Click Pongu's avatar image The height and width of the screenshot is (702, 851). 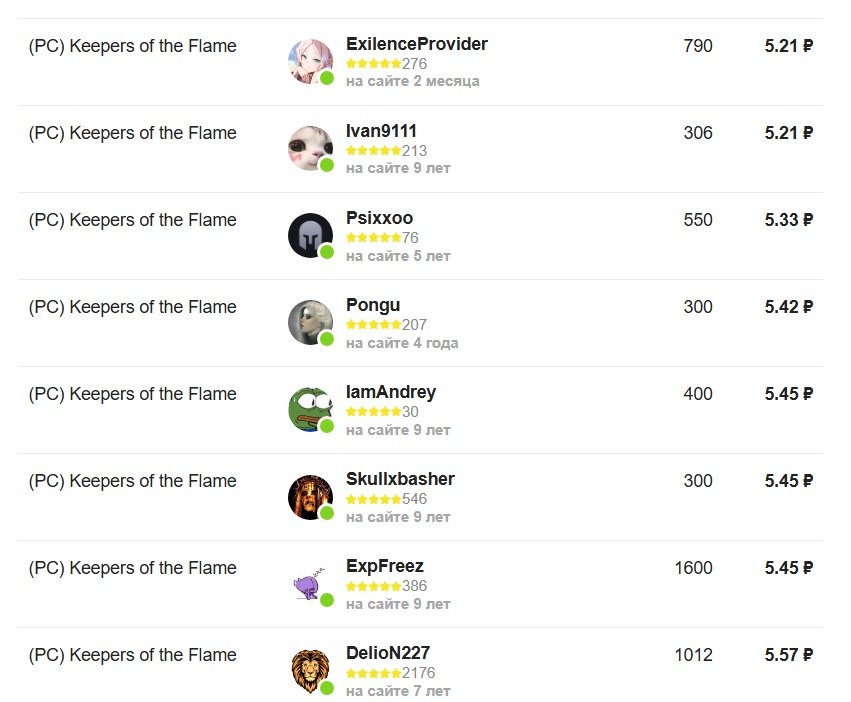(x=310, y=323)
